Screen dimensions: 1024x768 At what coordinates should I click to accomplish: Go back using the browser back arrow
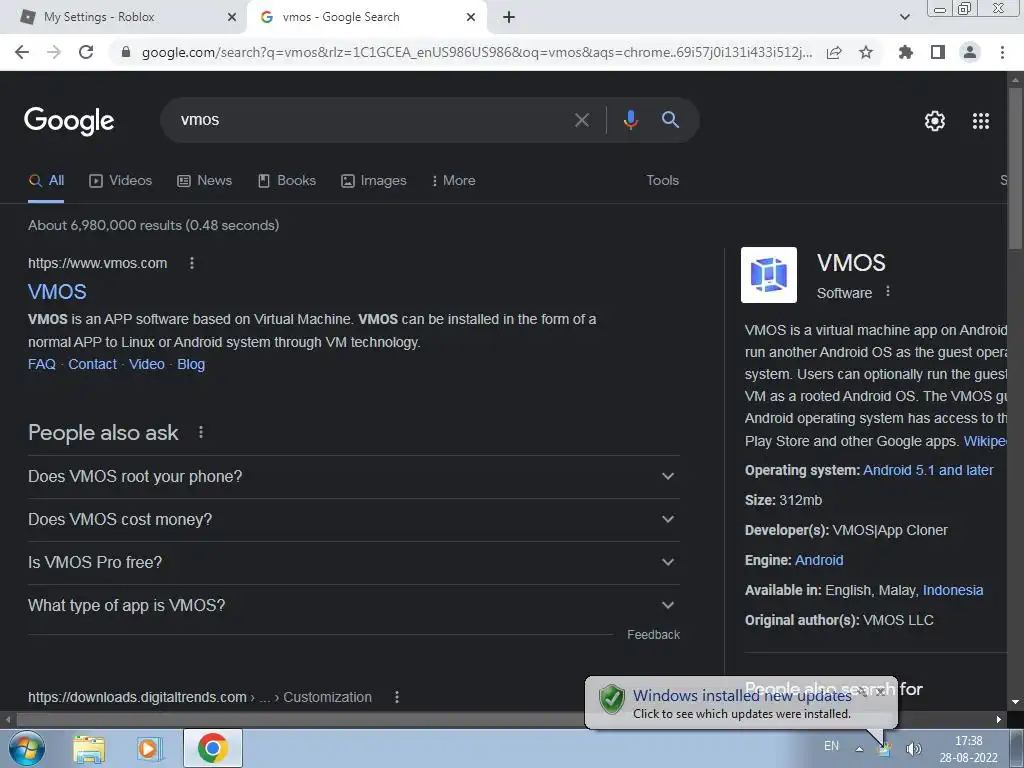22,52
